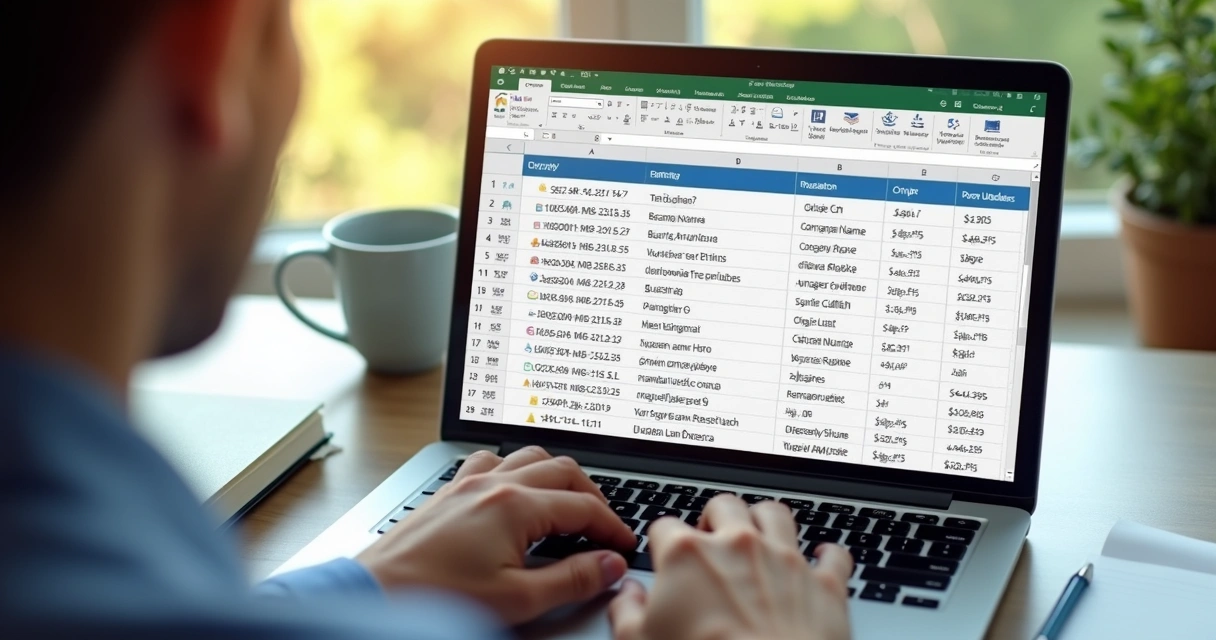
Task: Click the stacked layers icon in the ribbon
Action: pos(850,119)
